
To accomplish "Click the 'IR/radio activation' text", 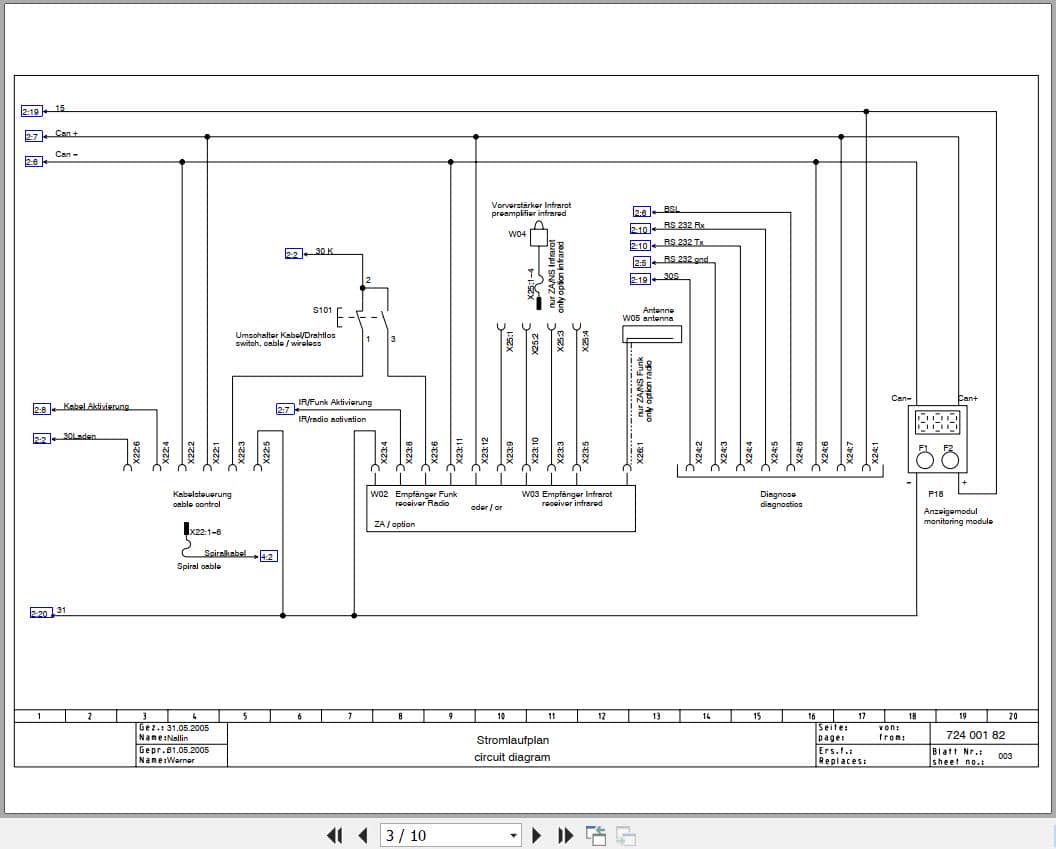I will tap(332, 419).
